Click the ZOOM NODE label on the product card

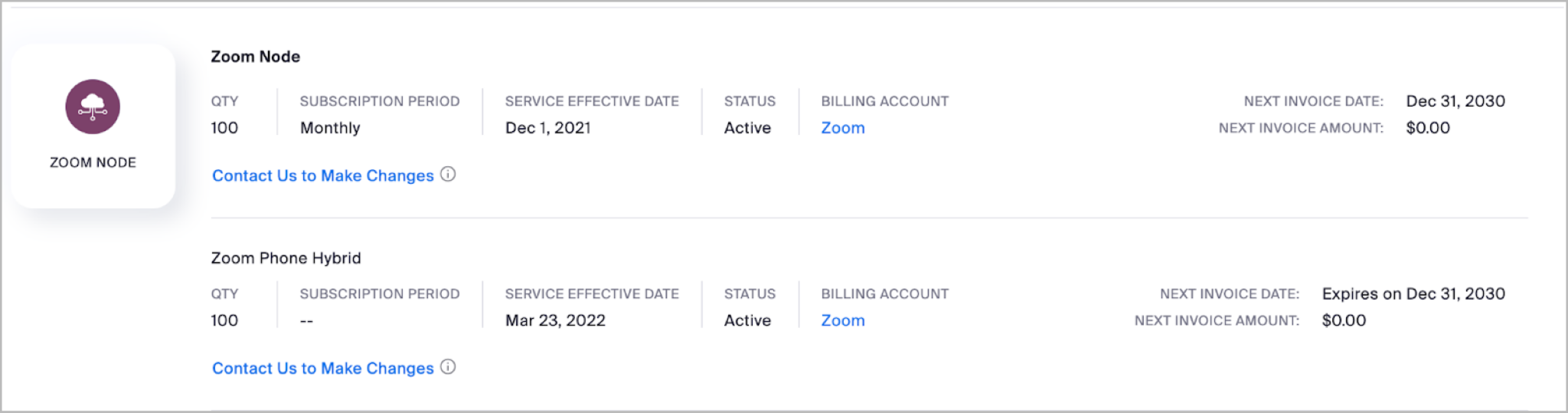[x=93, y=162]
